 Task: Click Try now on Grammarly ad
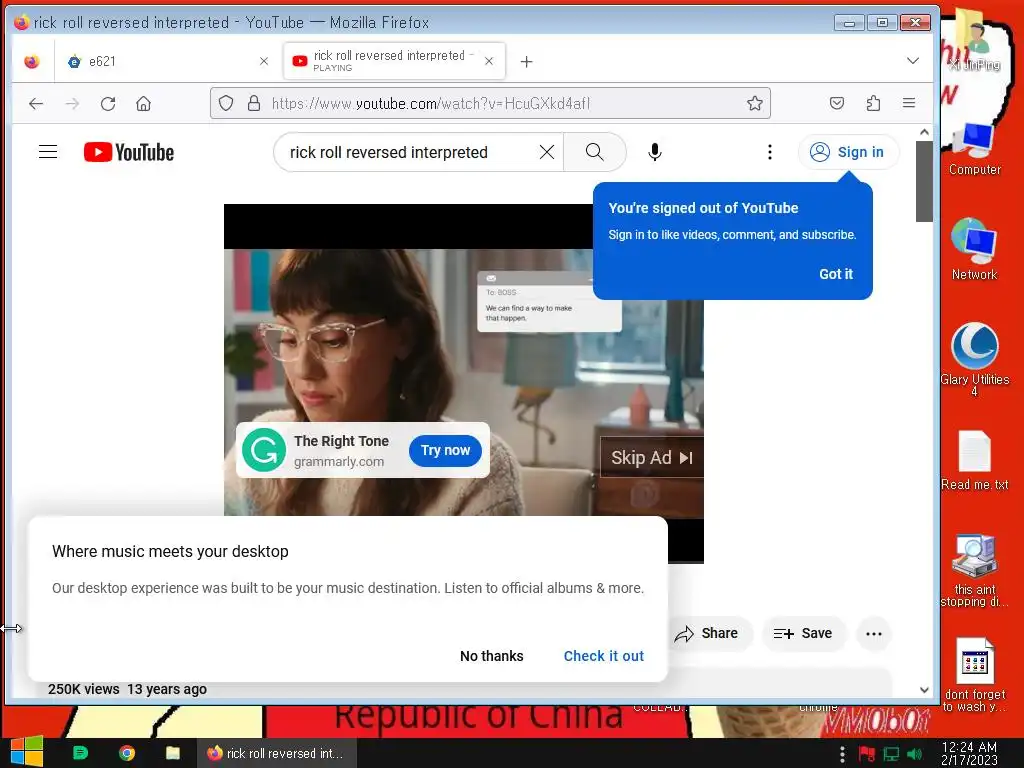pyautogui.click(x=445, y=451)
